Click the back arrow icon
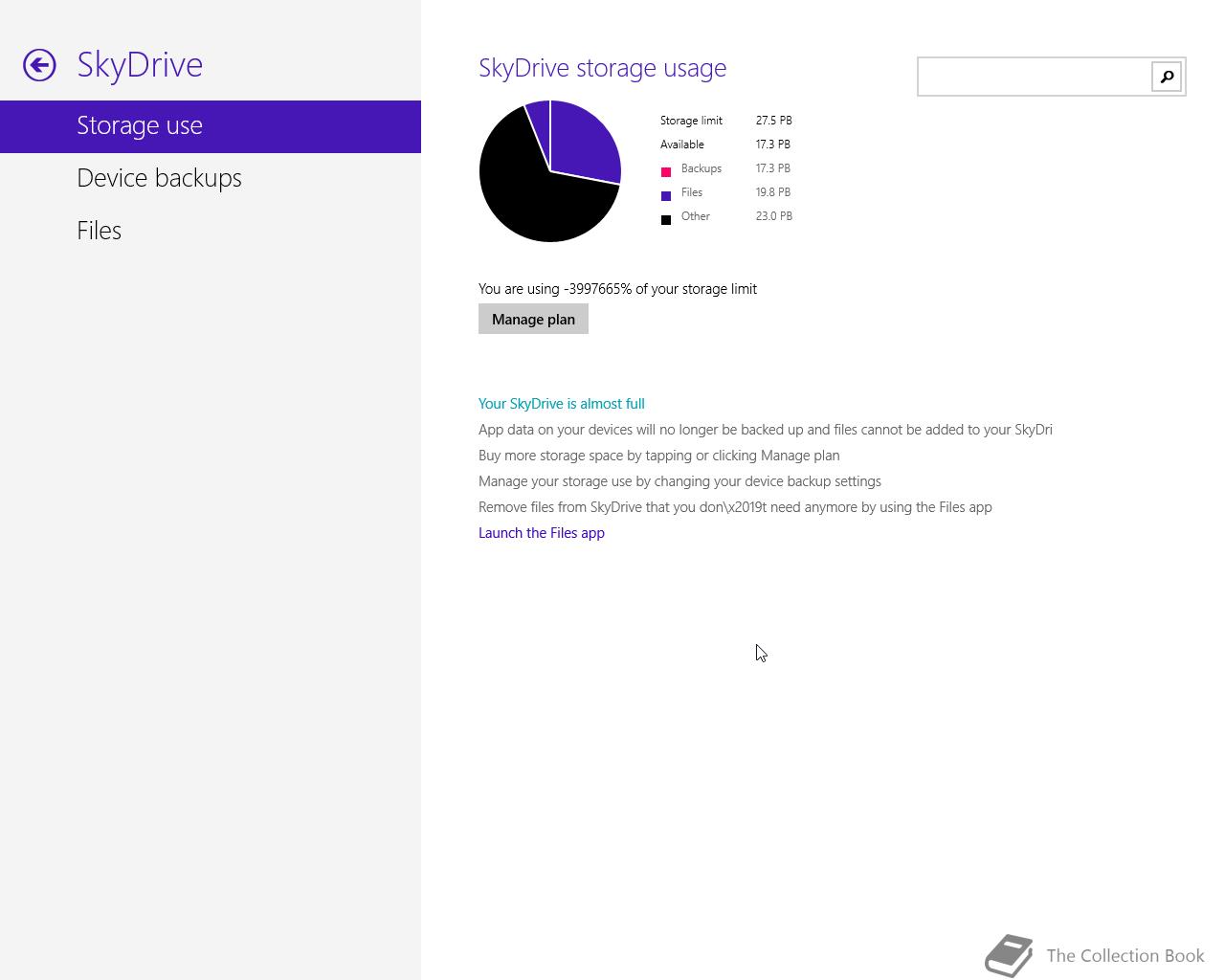Screen dimensions: 1225x980 [x=39, y=65]
